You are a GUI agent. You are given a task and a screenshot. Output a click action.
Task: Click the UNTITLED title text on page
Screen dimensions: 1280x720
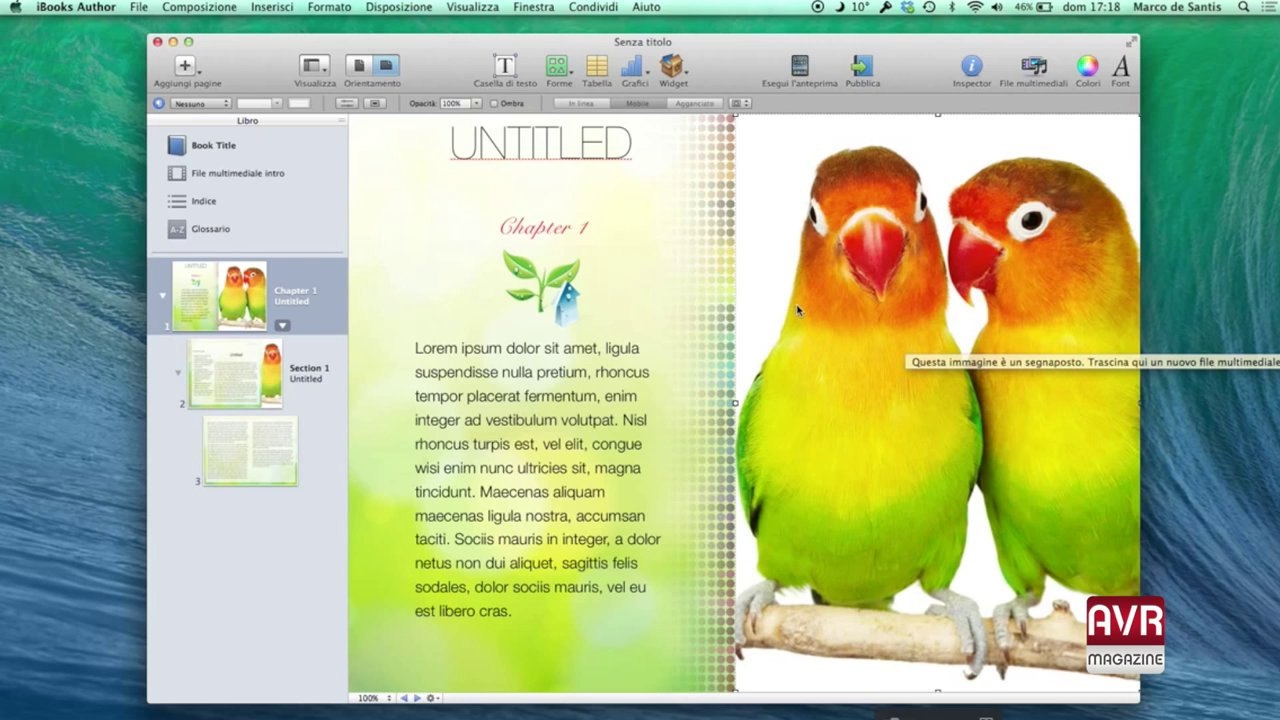[x=540, y=144]
